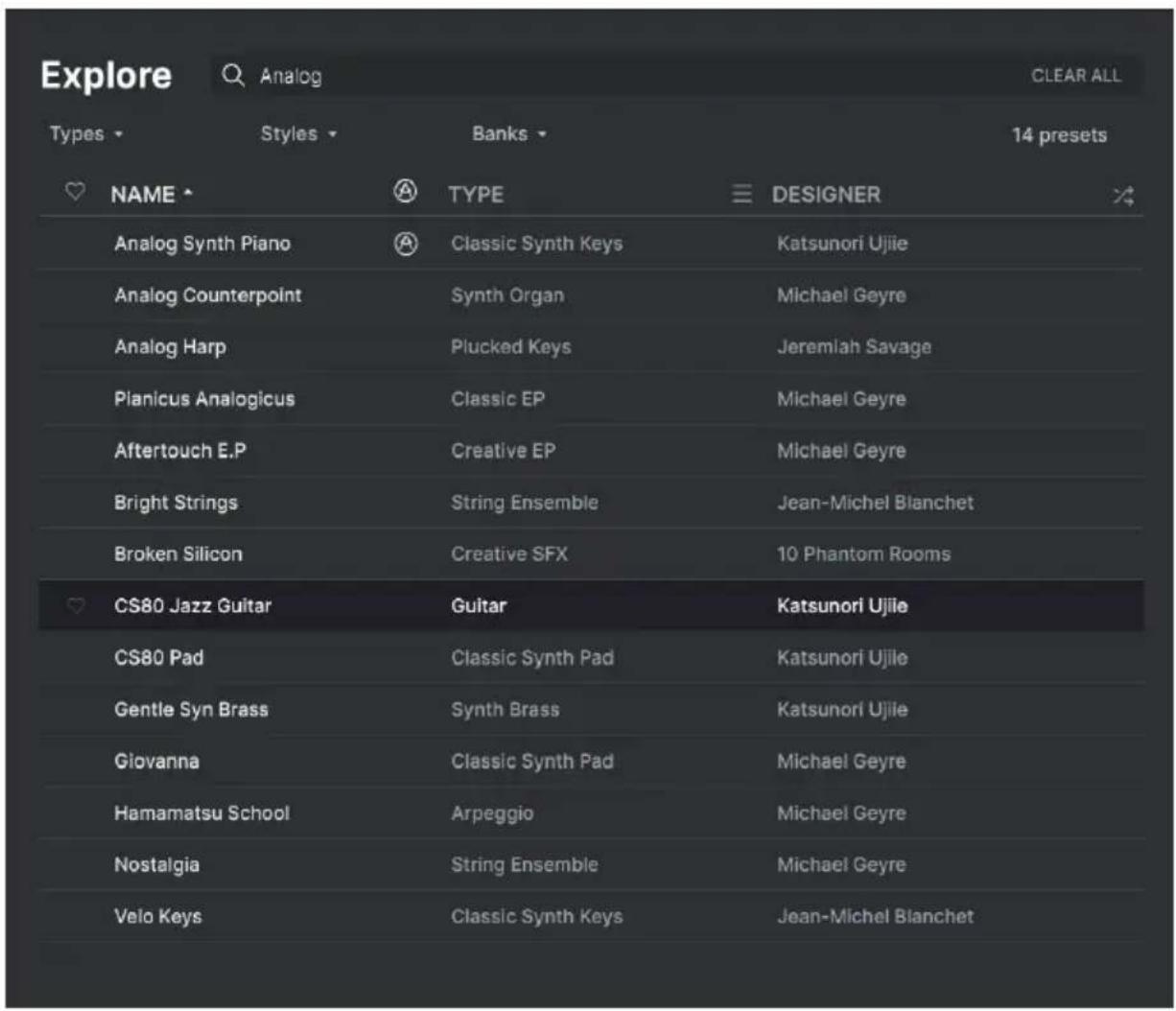Select the Broken Silicon preset

pos(591,554)
